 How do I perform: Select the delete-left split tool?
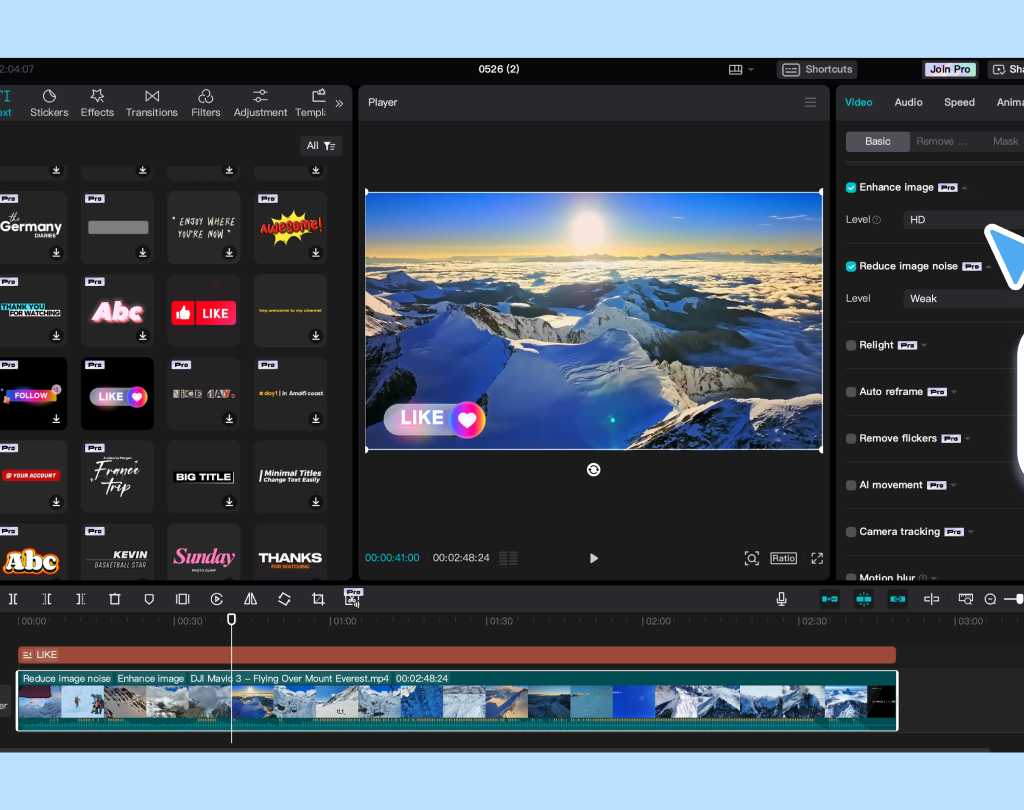tap(47, 599)
